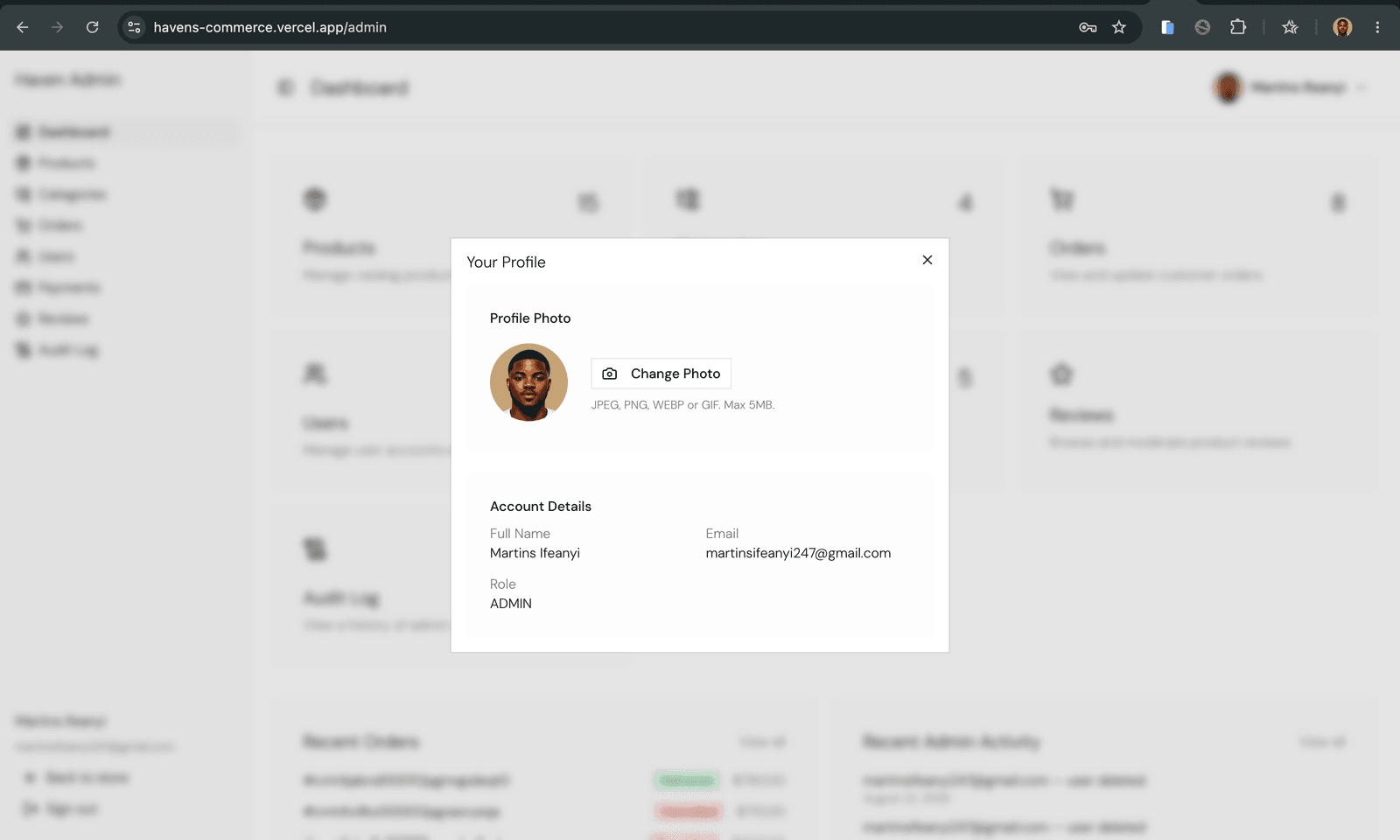Click the 'Role' label
Screen dimensions: 1400x840
pyautogui.click(x=503, y=584)
